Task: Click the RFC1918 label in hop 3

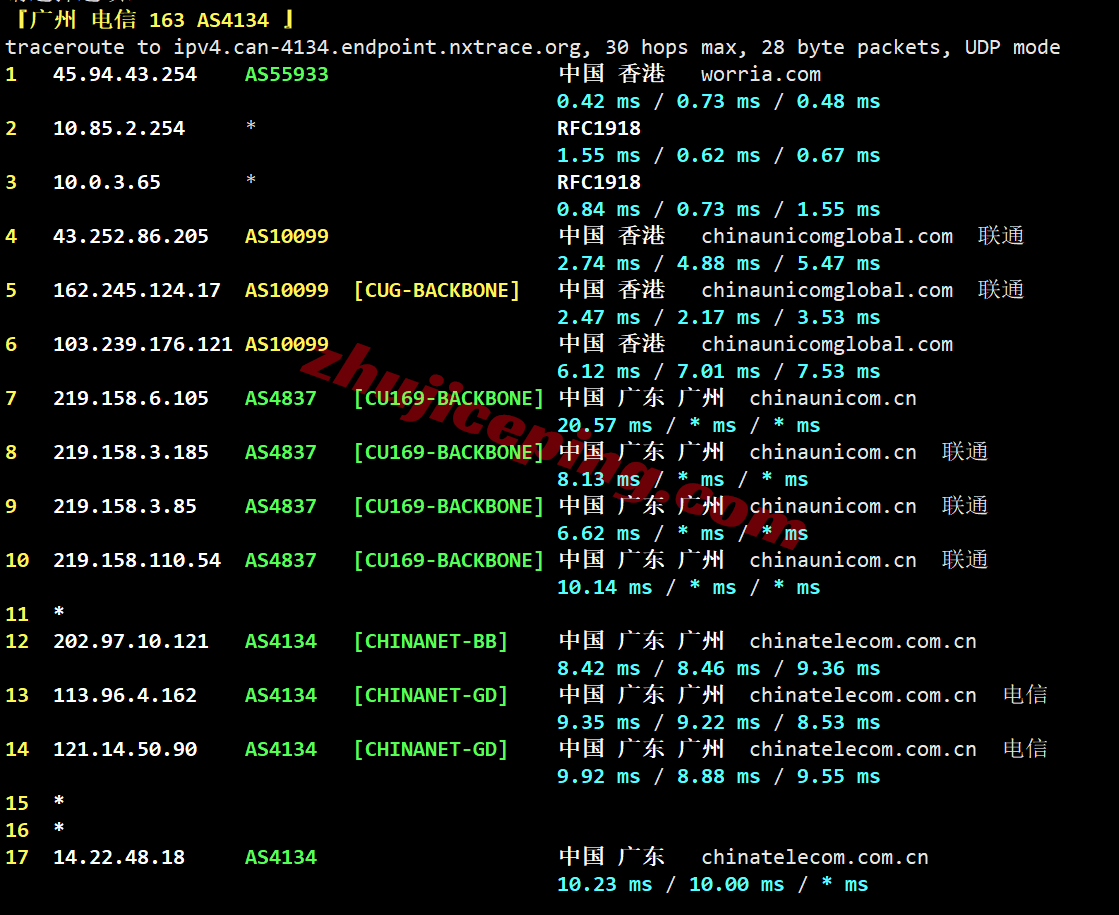Action: (599, 183)
